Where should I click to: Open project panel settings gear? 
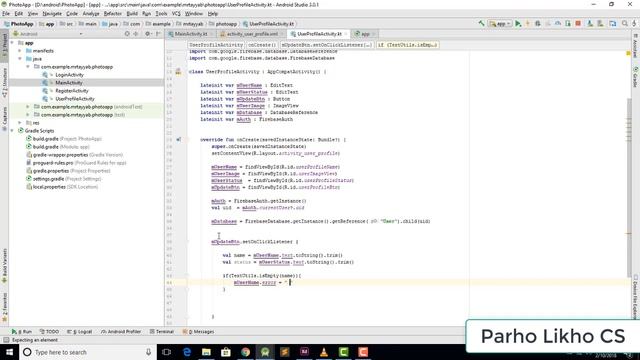[148, 34]
